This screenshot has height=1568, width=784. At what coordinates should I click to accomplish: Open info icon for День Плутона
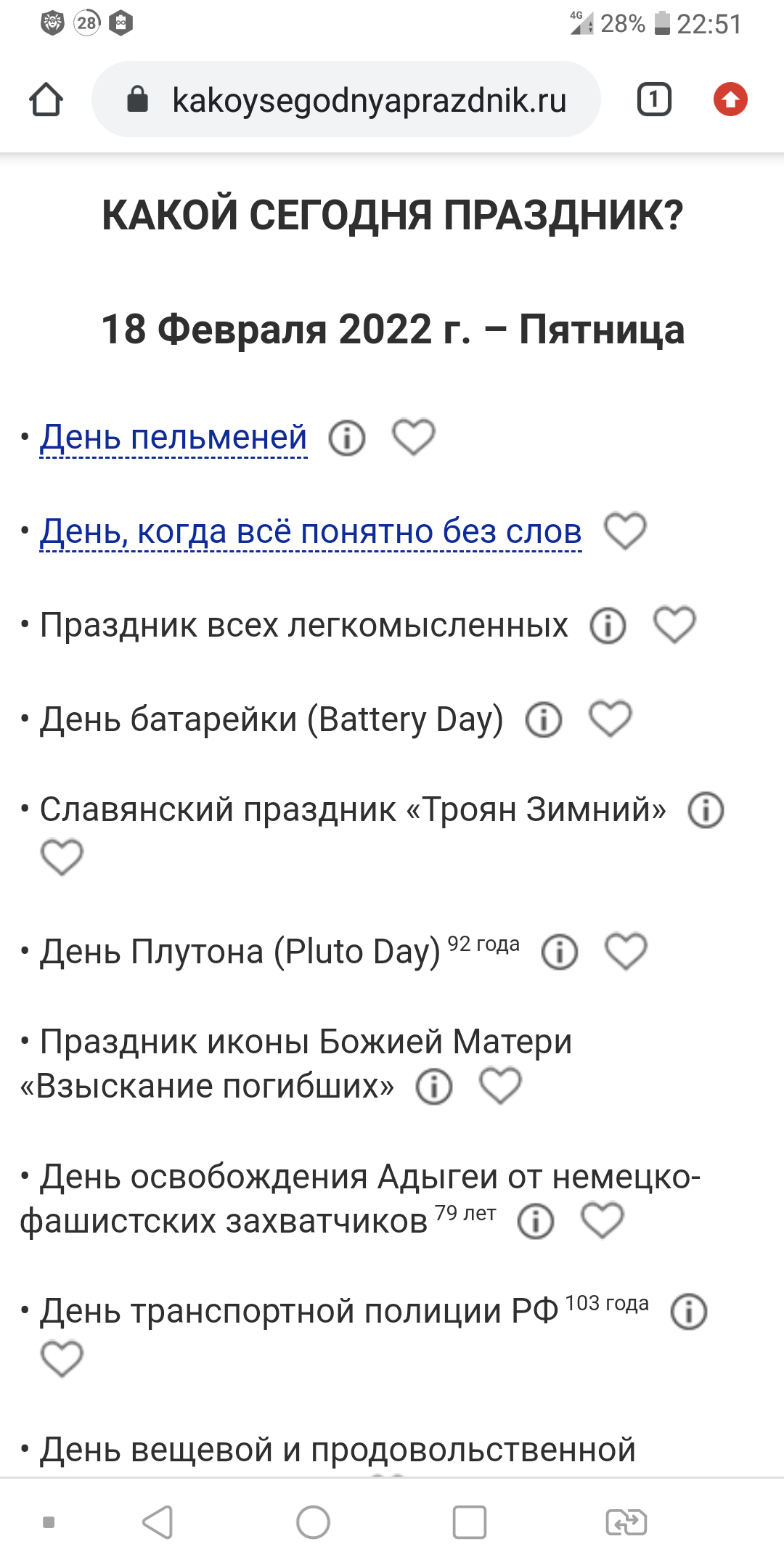[560, 952]
